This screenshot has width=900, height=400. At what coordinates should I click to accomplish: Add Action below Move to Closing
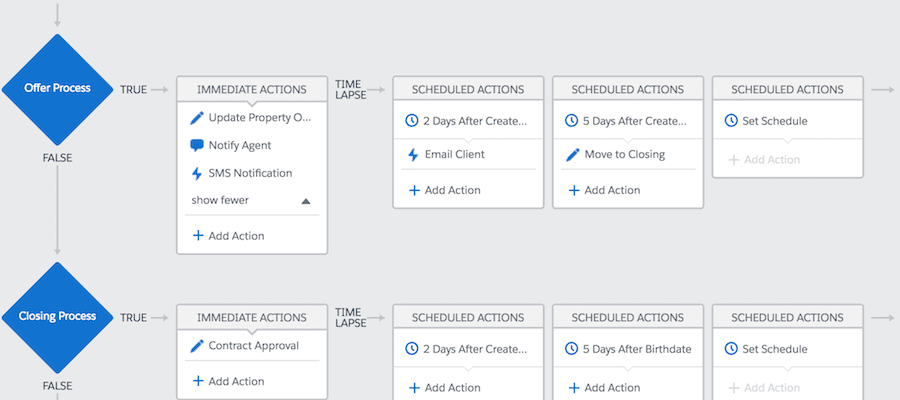point(604,190)
